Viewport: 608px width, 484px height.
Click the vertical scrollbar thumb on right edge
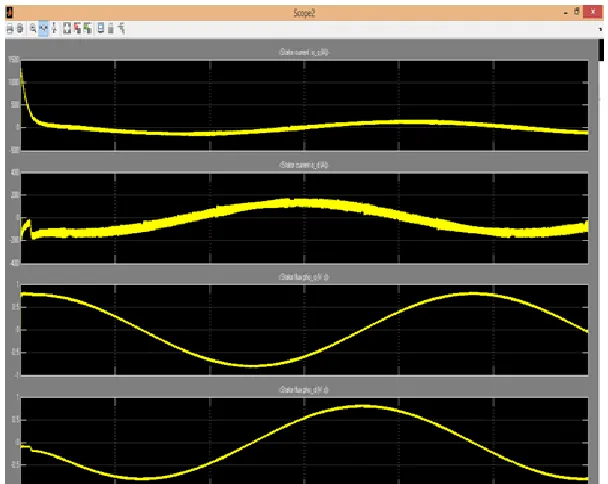click(601, 50)
